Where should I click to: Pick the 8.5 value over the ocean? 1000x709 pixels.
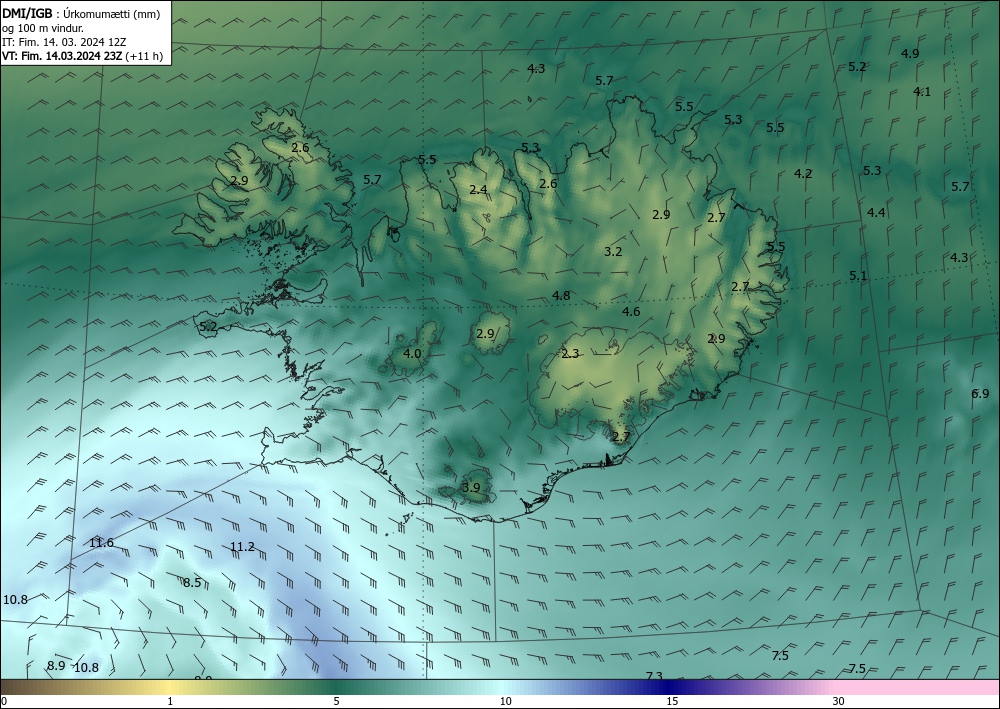tap(192, 582)
